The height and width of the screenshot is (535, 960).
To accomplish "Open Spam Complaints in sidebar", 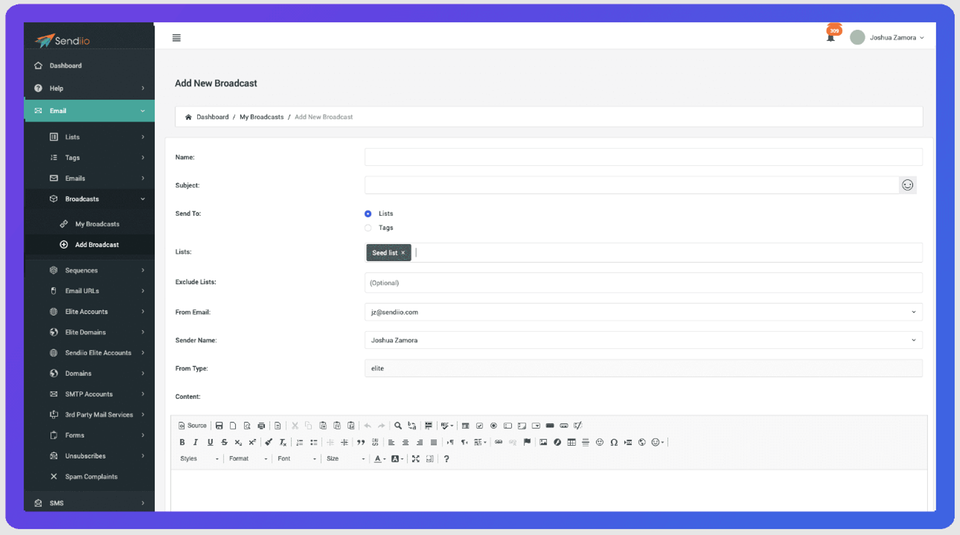I will pyautogui.click(x=89, y=477).
